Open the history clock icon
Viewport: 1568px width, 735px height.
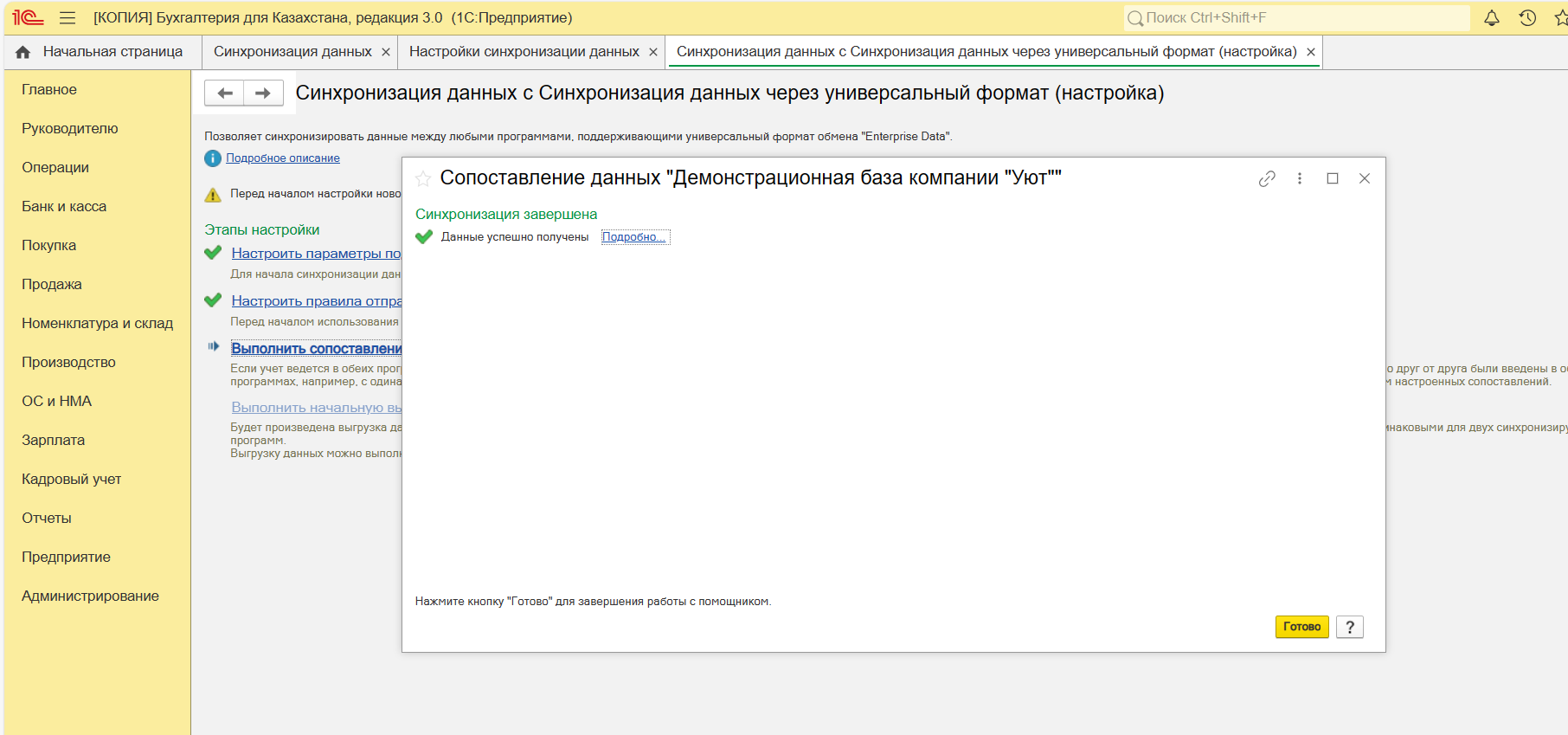1527,18
